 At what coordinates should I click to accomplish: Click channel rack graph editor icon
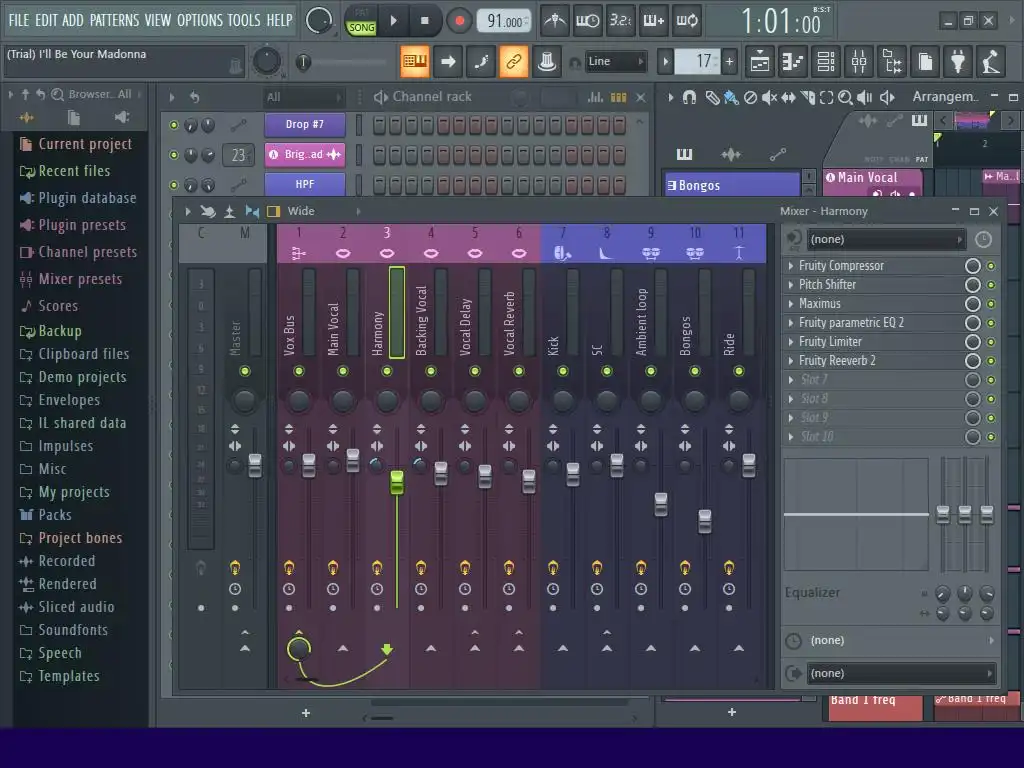[x=595, y=97]
